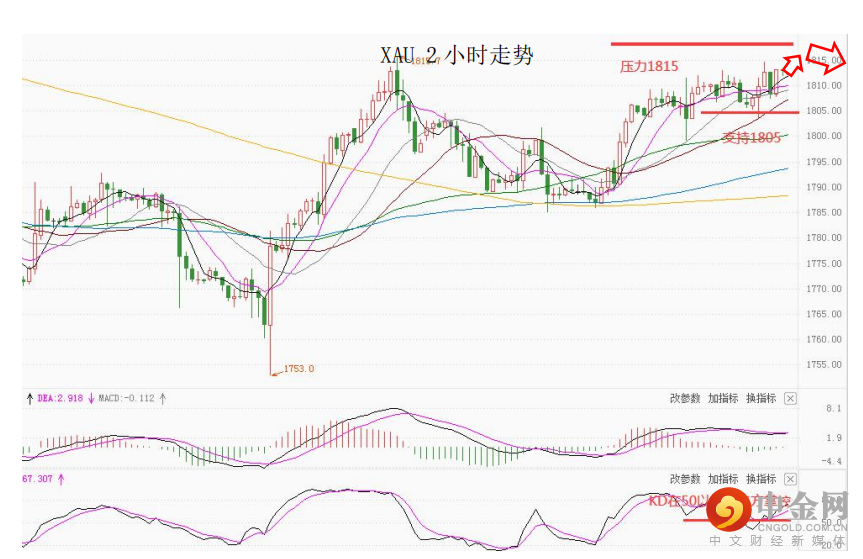
Task: Select the MACD:-0.112 value label
Action: pos(127,398)
